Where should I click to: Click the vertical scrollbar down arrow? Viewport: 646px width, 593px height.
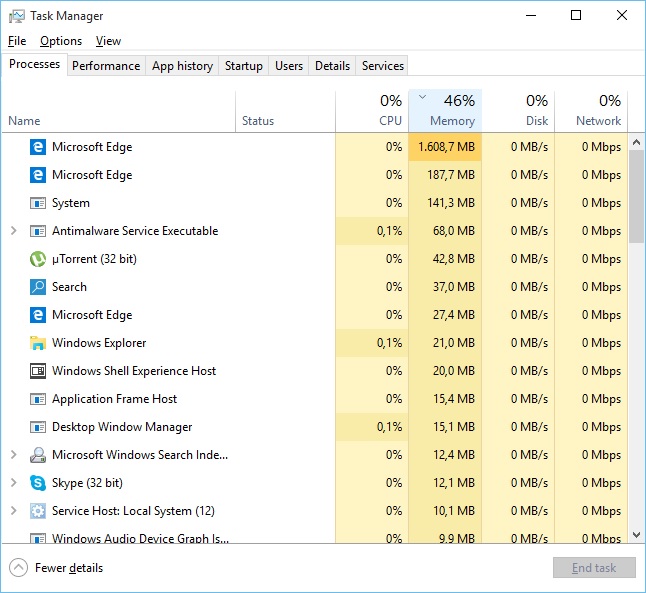click(x=636, y=536)
